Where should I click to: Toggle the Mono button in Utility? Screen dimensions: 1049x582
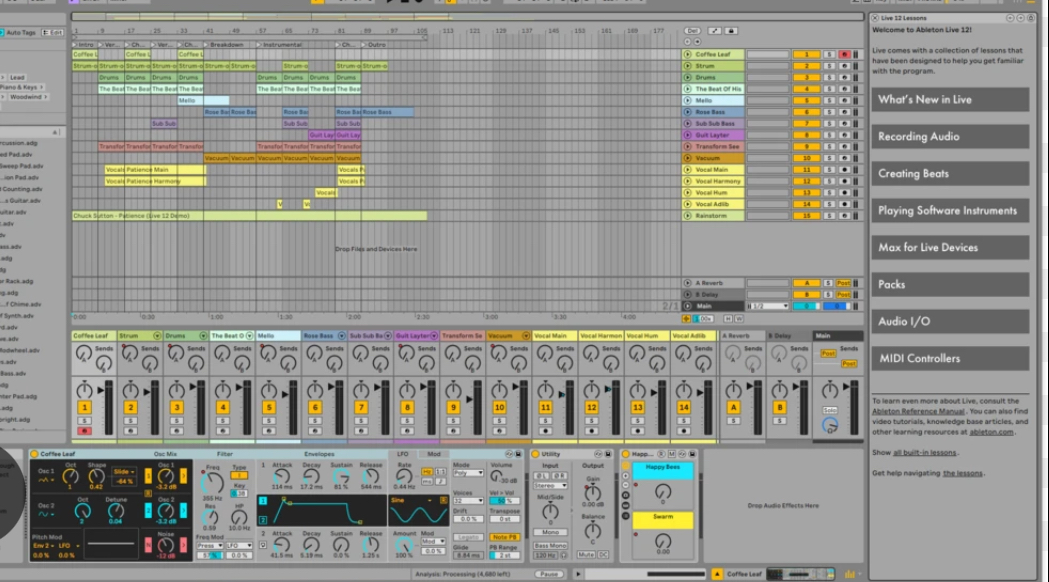pos(550,532)
